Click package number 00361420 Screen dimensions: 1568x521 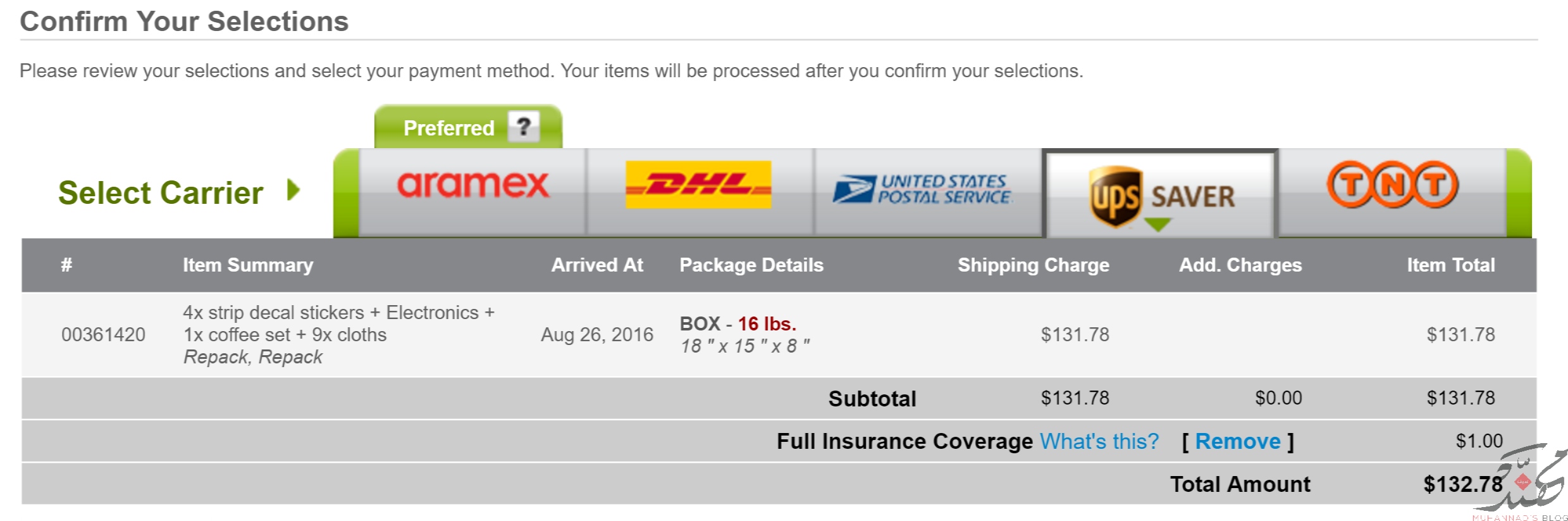click(x=103, y=334)
